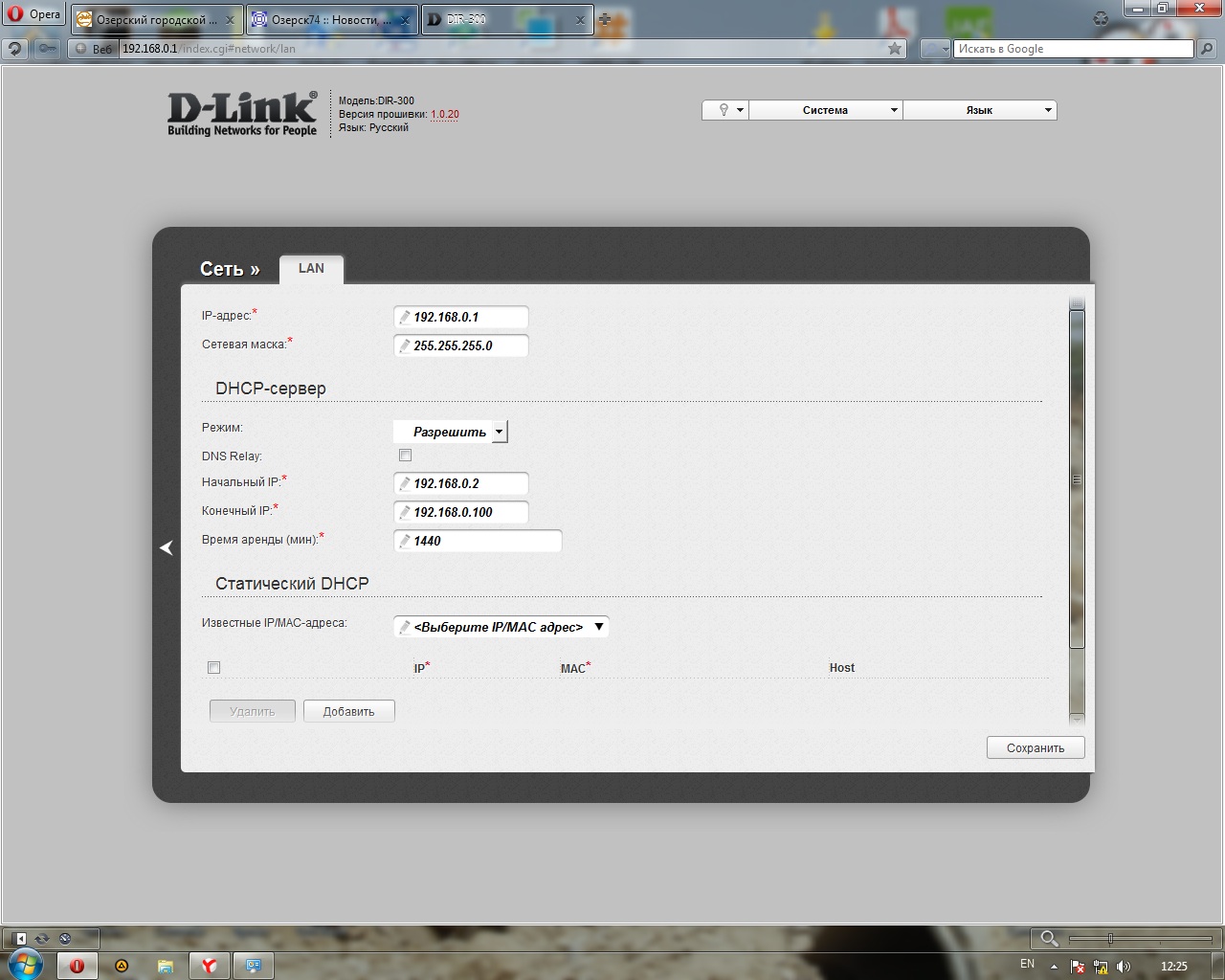Image resolution: width=1225 pixels, height=980 pixels.
Task: Toggle the Opera panels button in status bar
Action: 20,939
